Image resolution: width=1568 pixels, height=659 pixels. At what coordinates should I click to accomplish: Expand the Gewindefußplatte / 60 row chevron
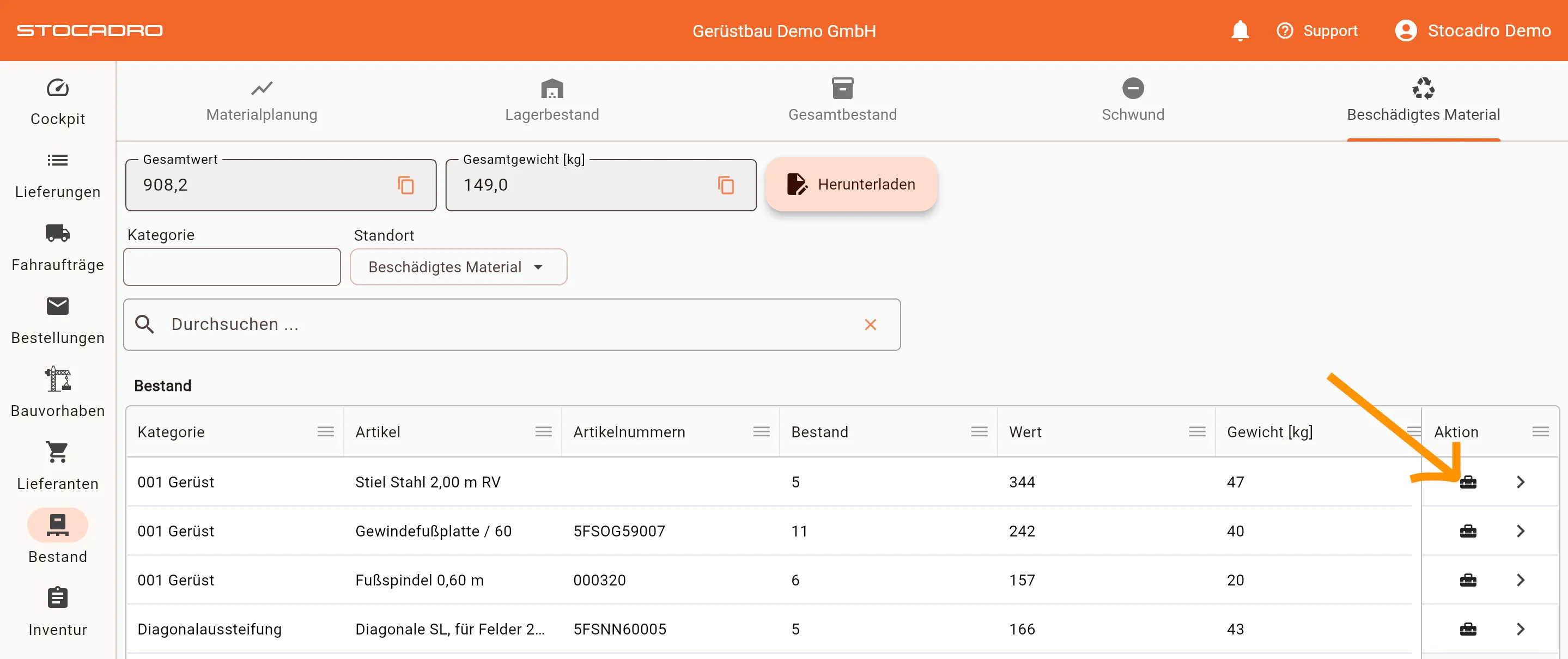click(x=1520, y=531)
